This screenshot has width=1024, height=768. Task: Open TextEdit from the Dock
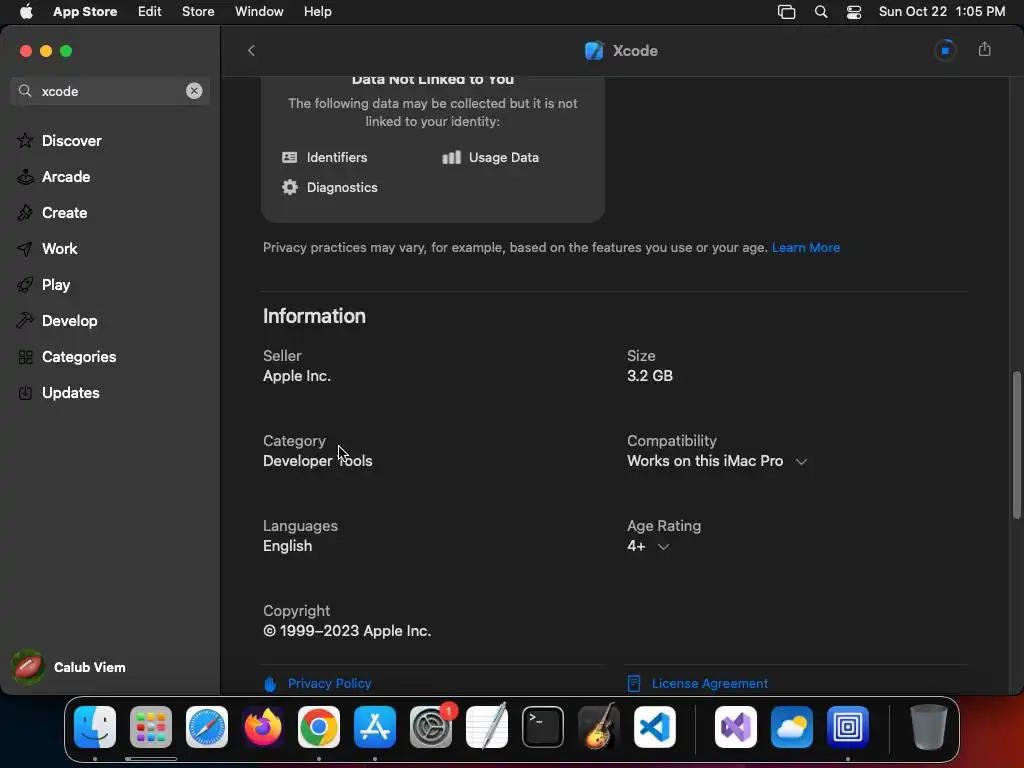click(x=487, y=726)
